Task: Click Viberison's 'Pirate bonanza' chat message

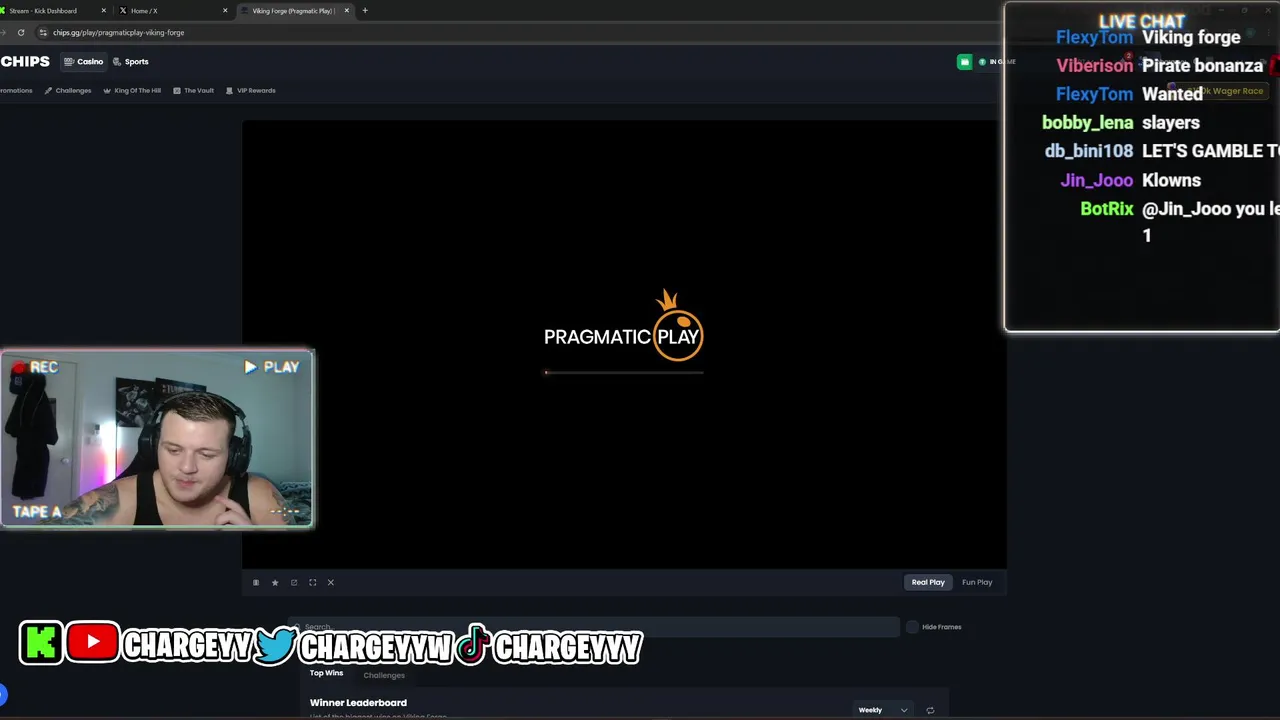Action: click(1202, 66)
